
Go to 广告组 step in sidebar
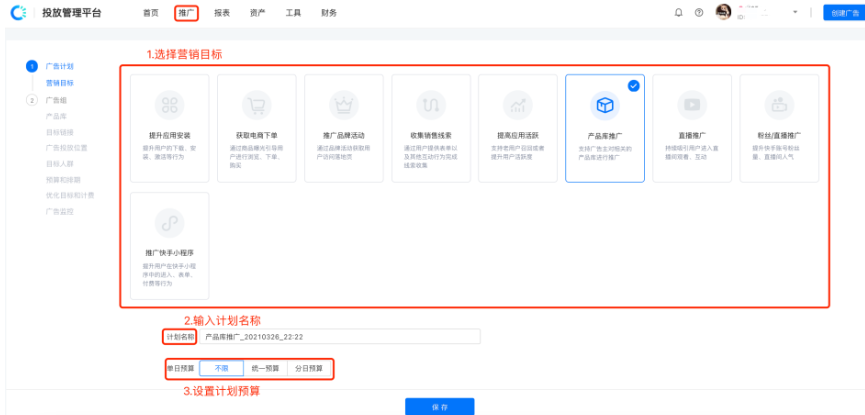56,100
